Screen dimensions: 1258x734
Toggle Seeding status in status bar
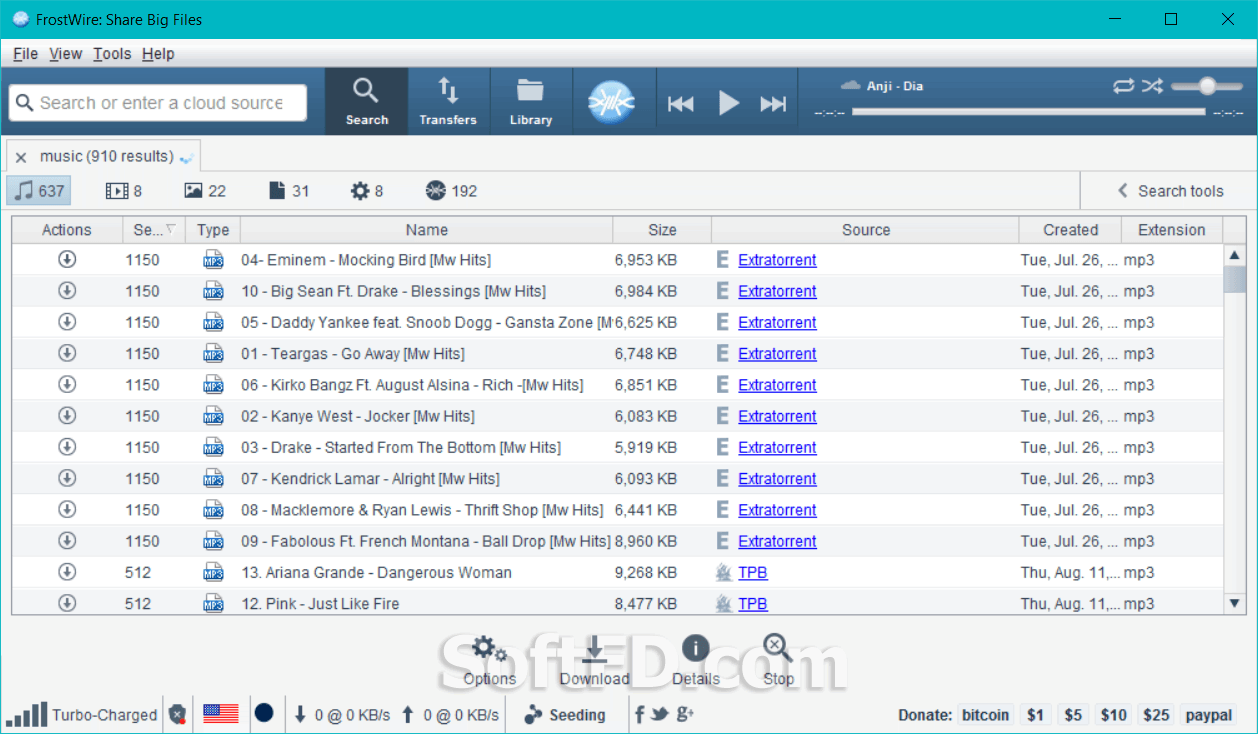click(565, 715)
